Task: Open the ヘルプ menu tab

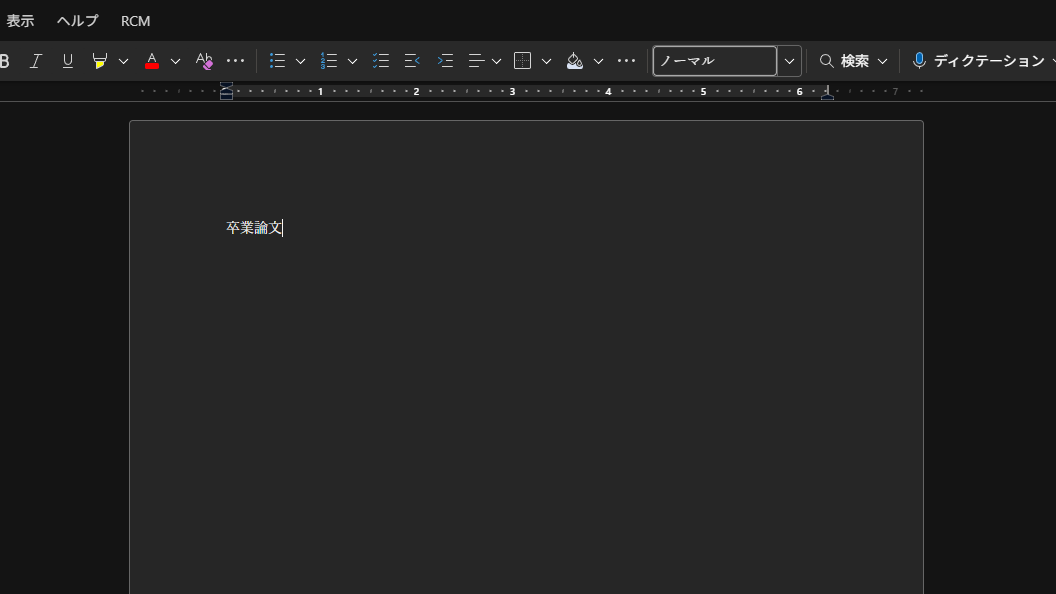Action: (x=77, y=21)
